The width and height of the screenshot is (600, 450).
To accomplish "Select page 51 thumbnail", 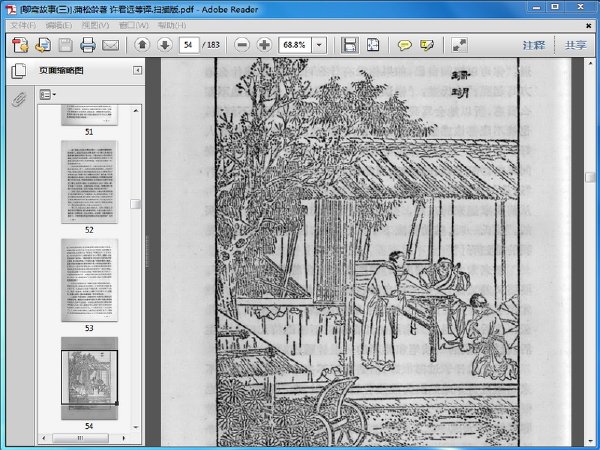I will 89,116.
